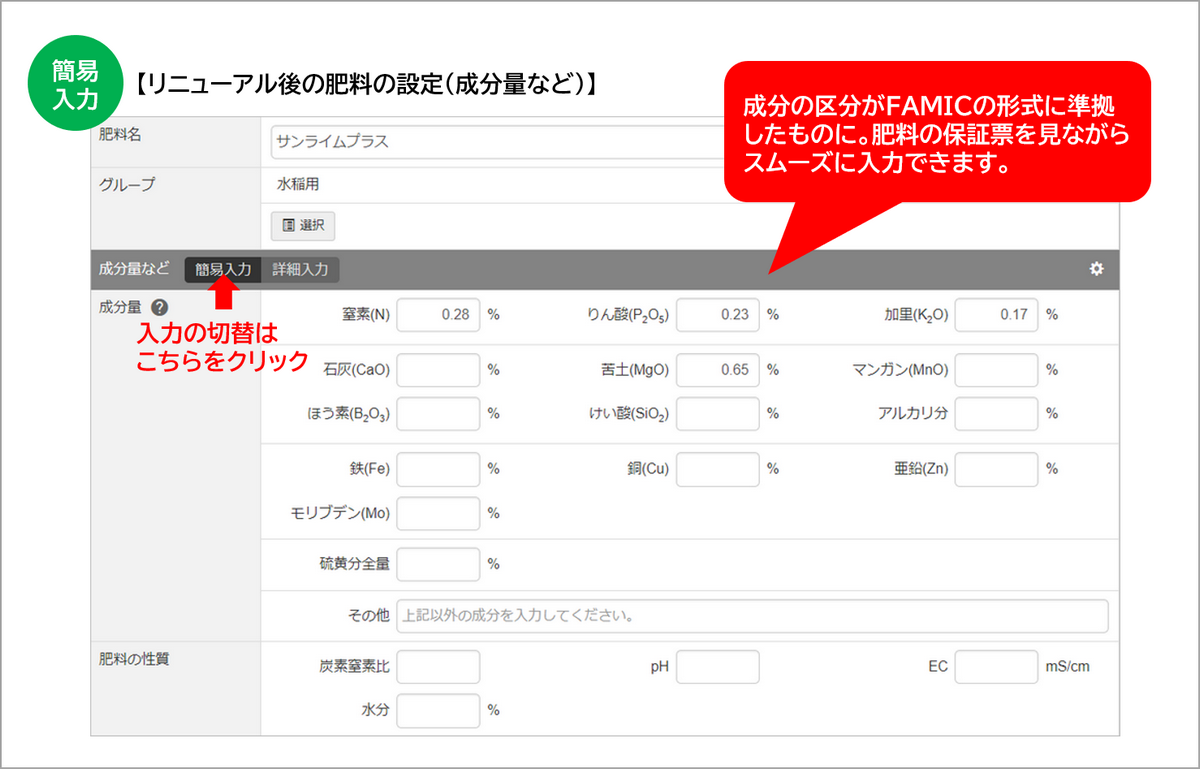Click the 苦土(MgO) input field
1200x769 pixels.
[717, 370]
